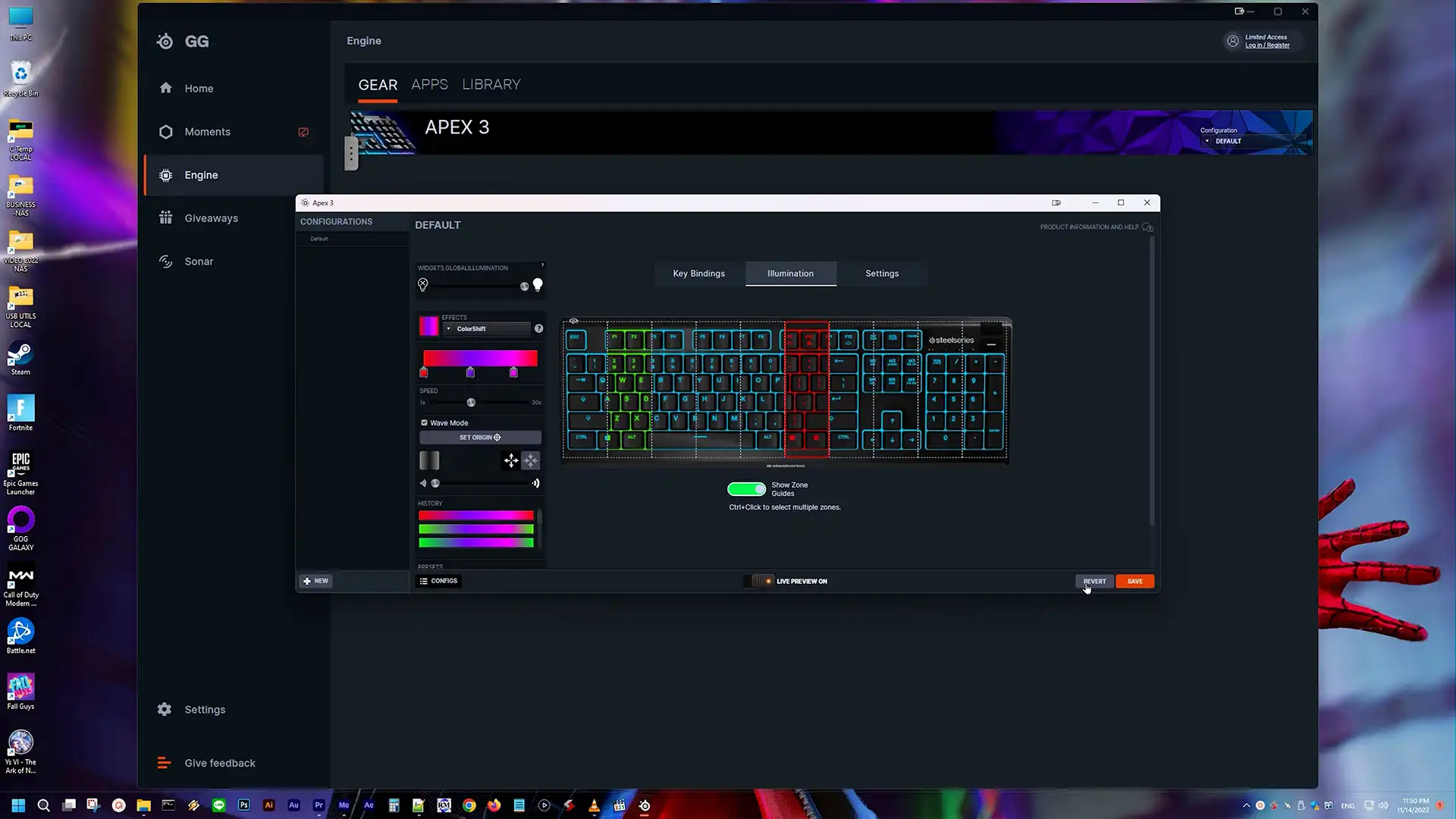The image size is (1456, 819).
Task: Open Product Information and Help icon
Action: 1147,227
